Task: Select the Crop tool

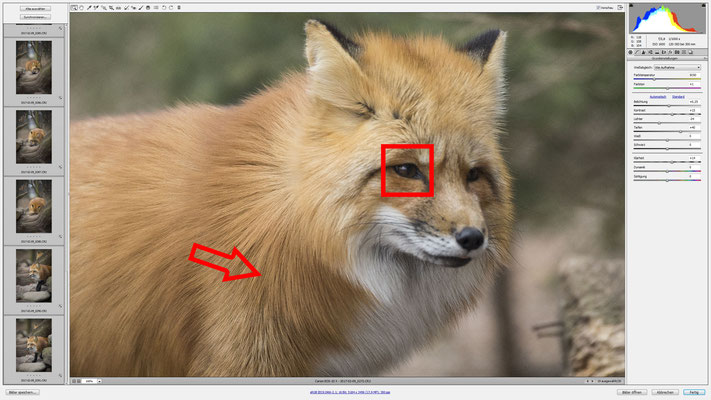Action: coord(111,8)
